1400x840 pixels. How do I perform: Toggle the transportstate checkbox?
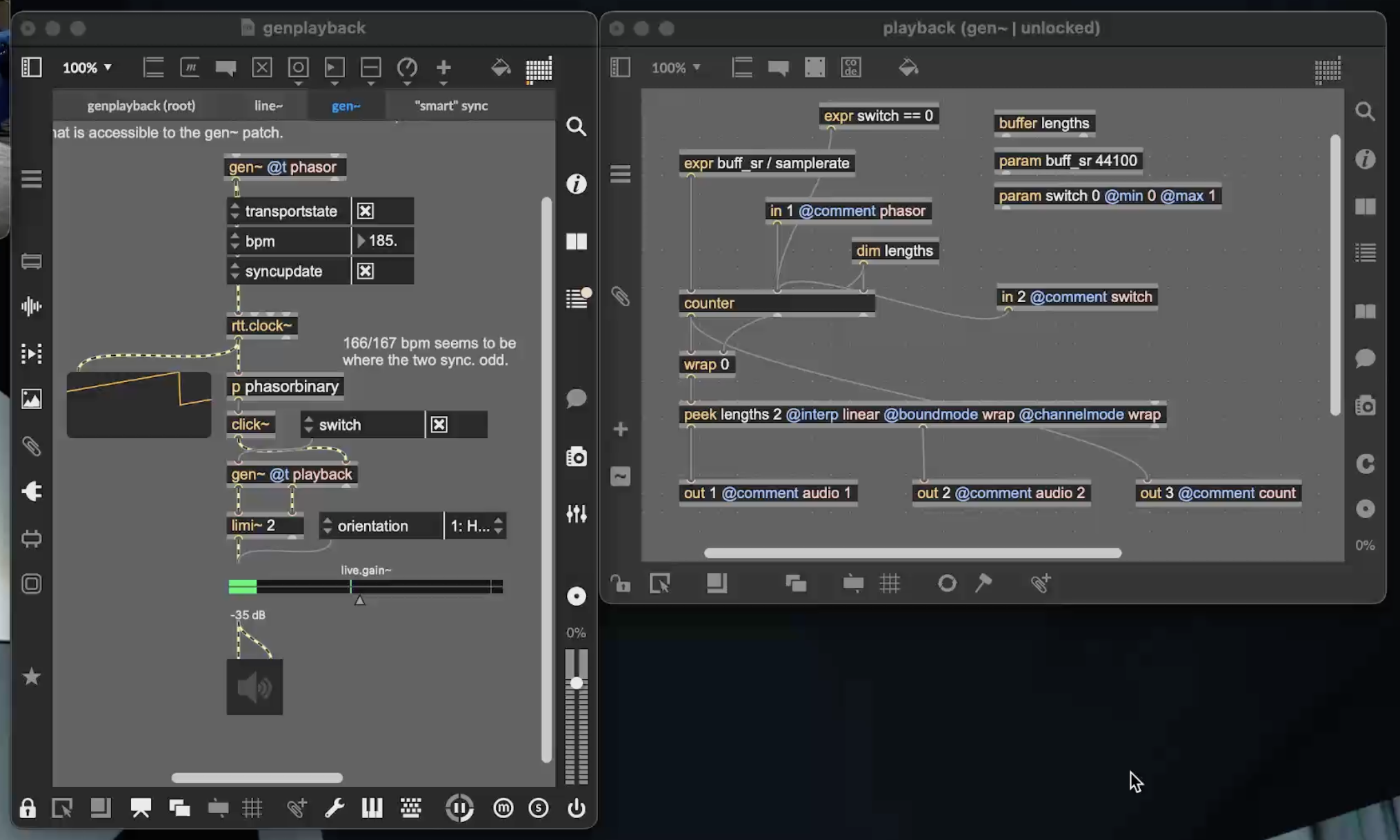click(x=366, y=211)
